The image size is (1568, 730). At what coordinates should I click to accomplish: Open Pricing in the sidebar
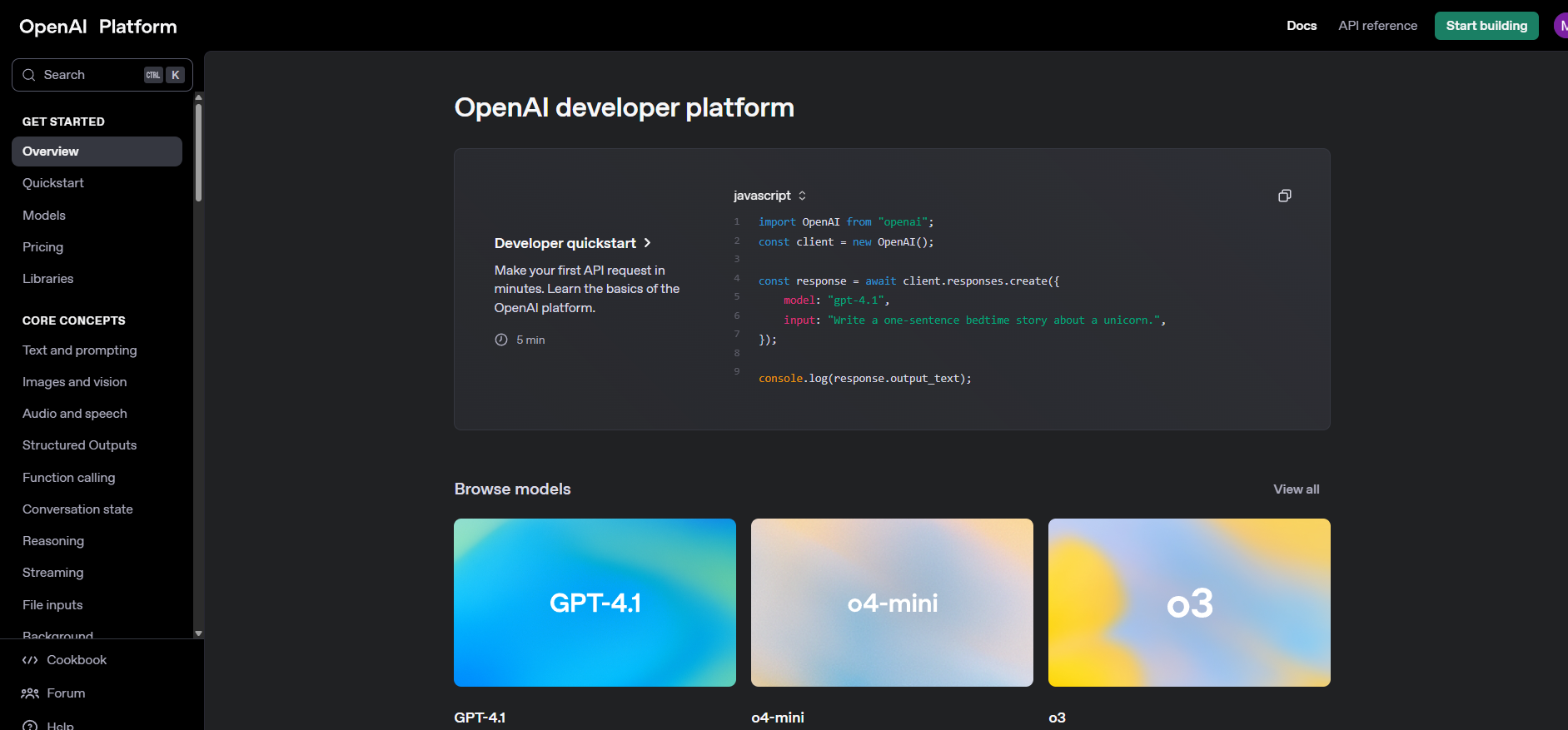pyautogui.click(x=42, y=247)
